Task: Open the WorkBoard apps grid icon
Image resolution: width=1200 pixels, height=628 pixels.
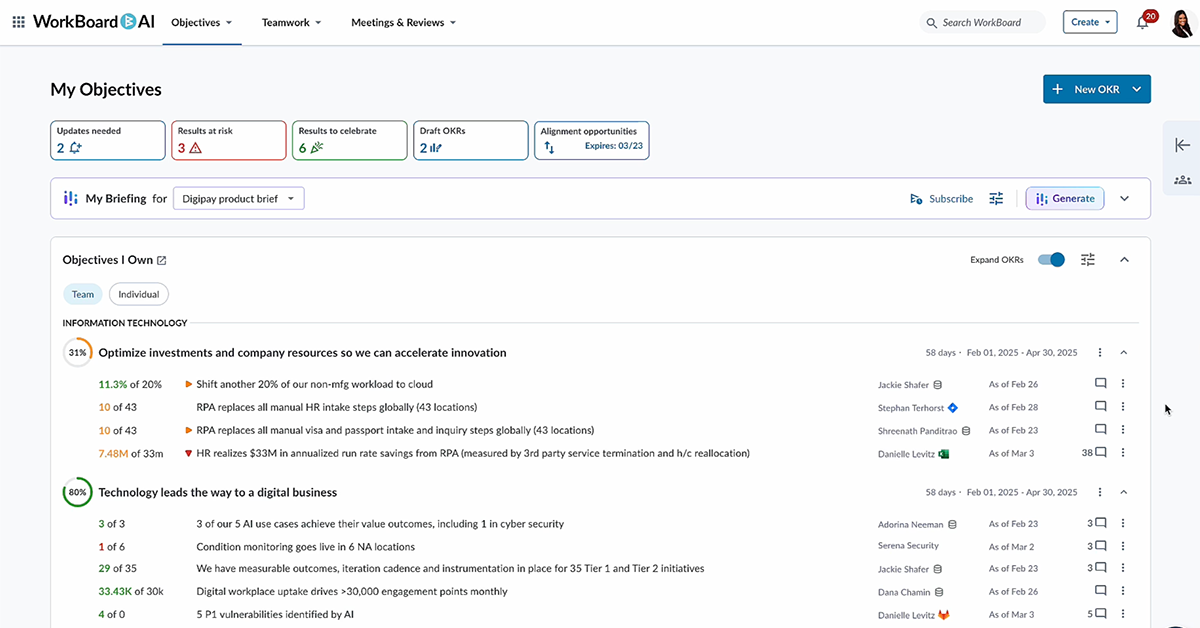Action: coord(18,21)
